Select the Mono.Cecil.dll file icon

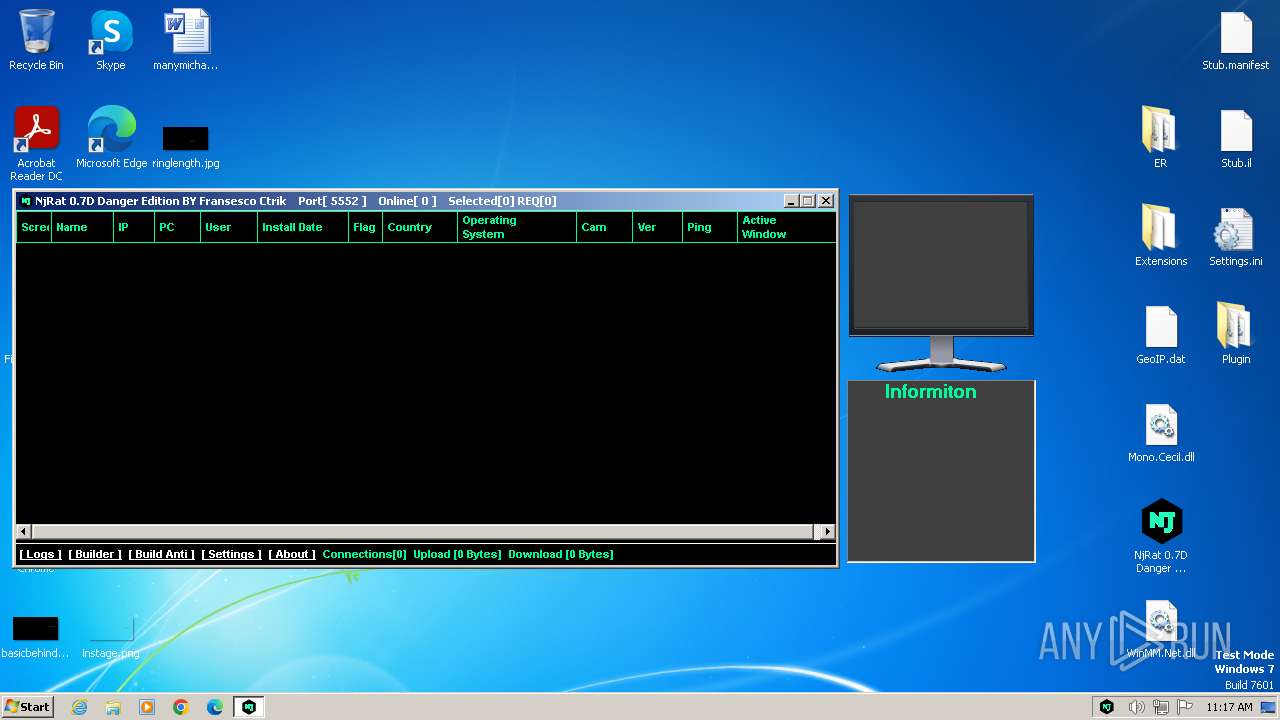[1160, 432]
